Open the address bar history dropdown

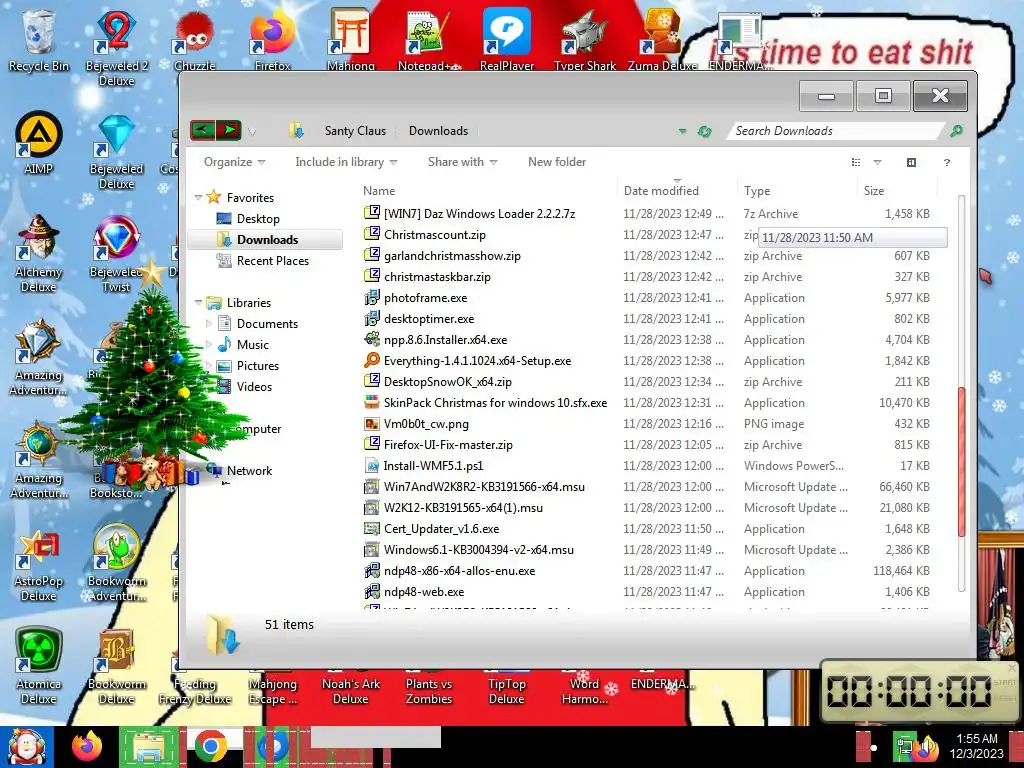coord(682,131)
